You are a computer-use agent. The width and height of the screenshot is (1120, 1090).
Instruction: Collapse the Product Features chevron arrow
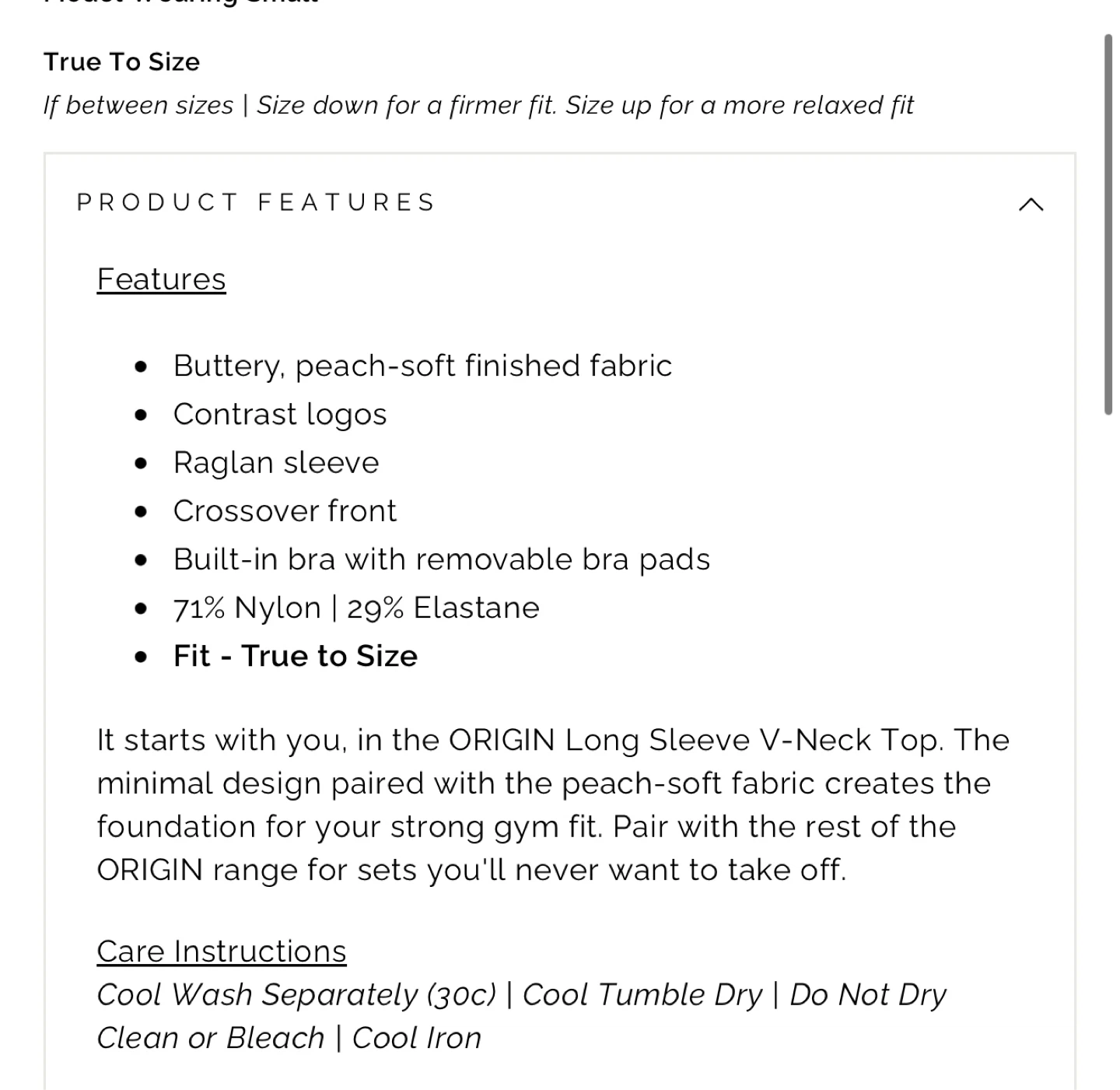pos(1031,204)
